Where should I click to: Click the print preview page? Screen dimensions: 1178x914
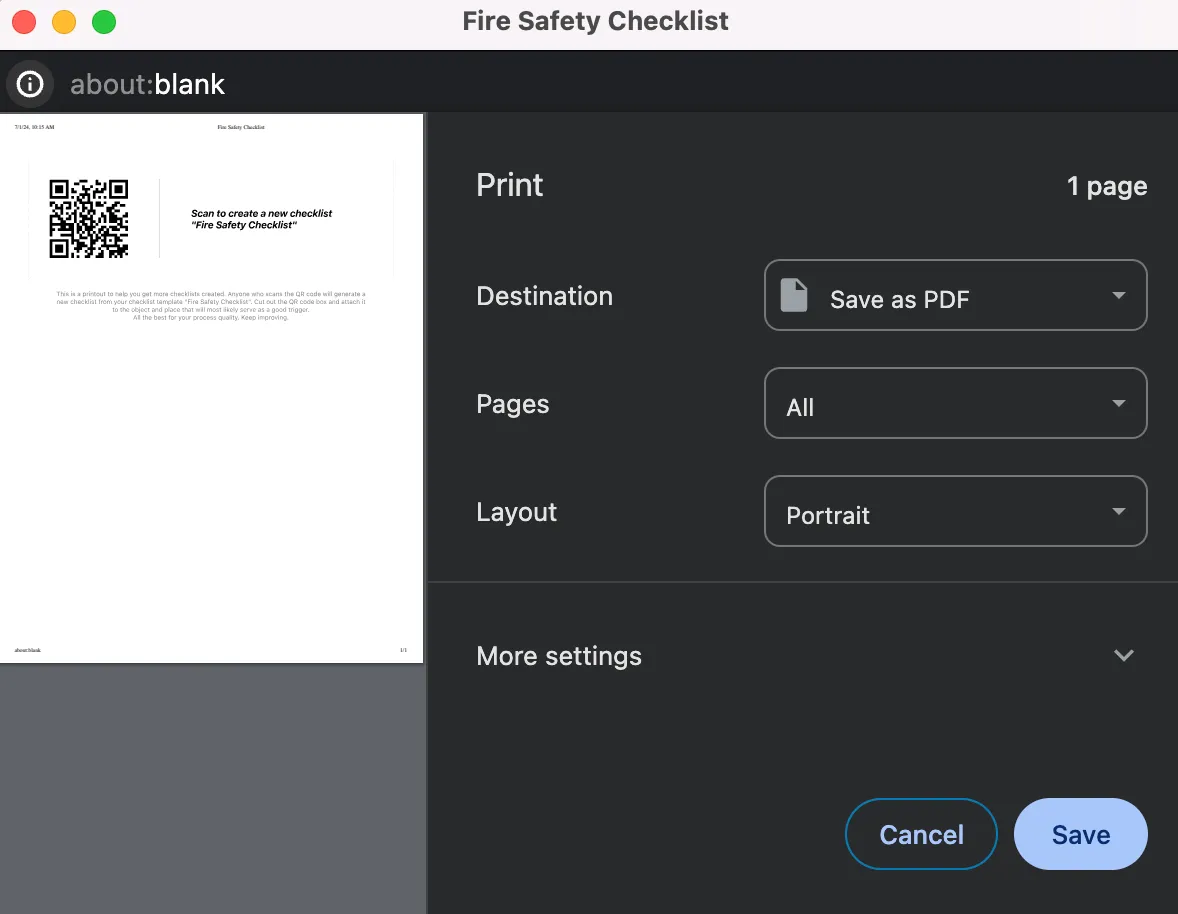tap(211, 388)
